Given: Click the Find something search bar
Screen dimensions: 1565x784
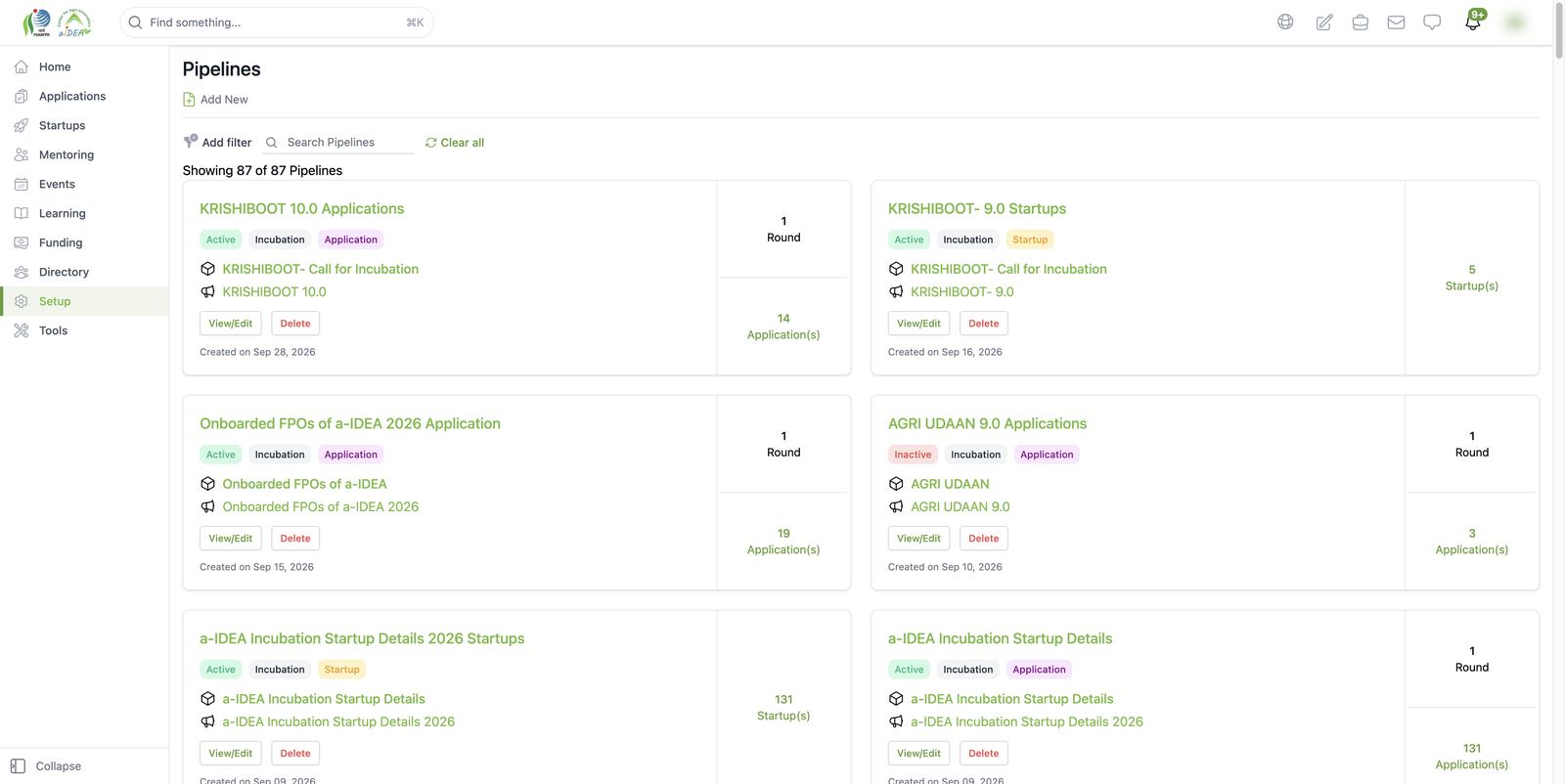Looking at the screenshot, I should click(x=277, y=22).
